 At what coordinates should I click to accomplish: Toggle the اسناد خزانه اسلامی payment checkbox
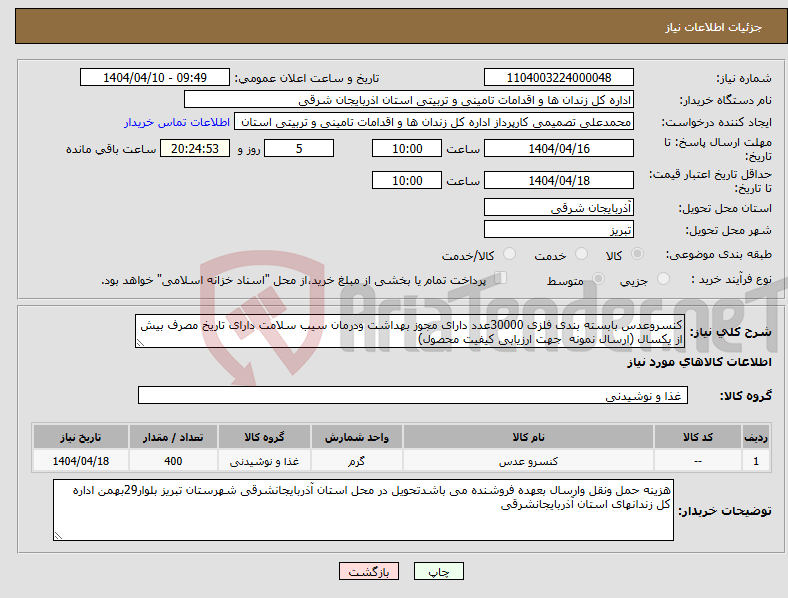point(500,278)
